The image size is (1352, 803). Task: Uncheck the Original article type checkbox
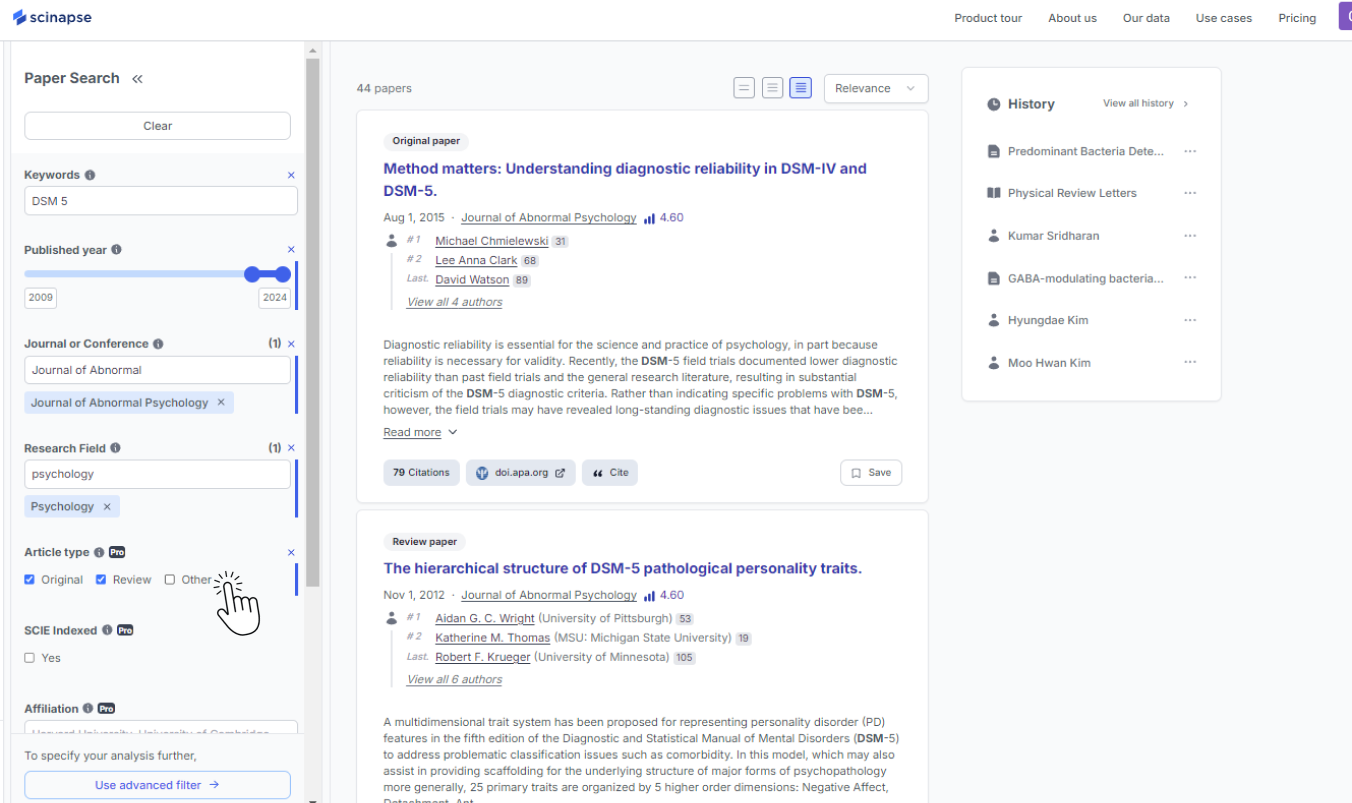[30, 580]
